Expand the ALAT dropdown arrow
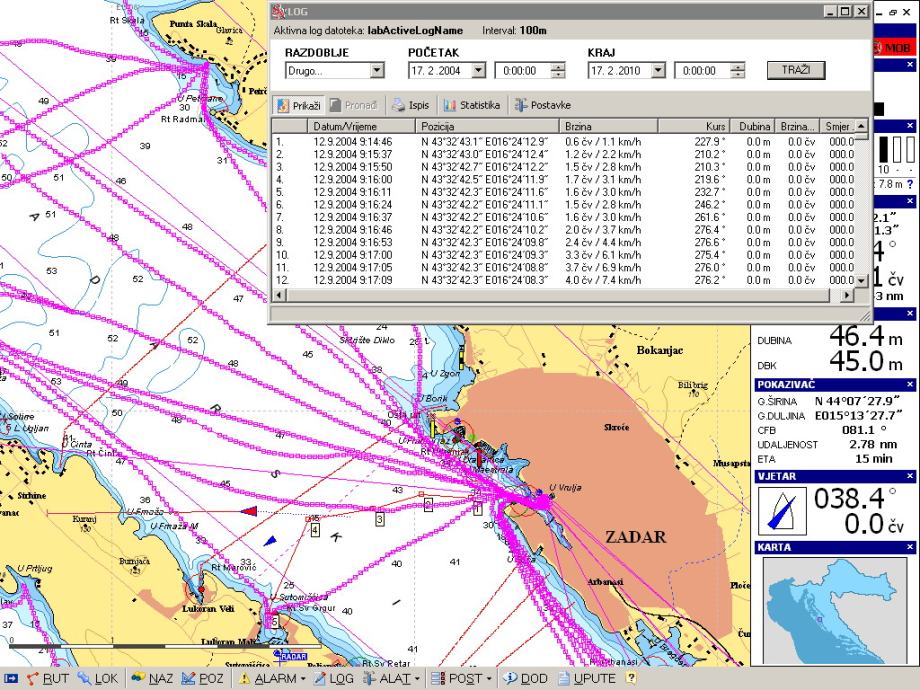The image size is (920, 690). point(417,679)
